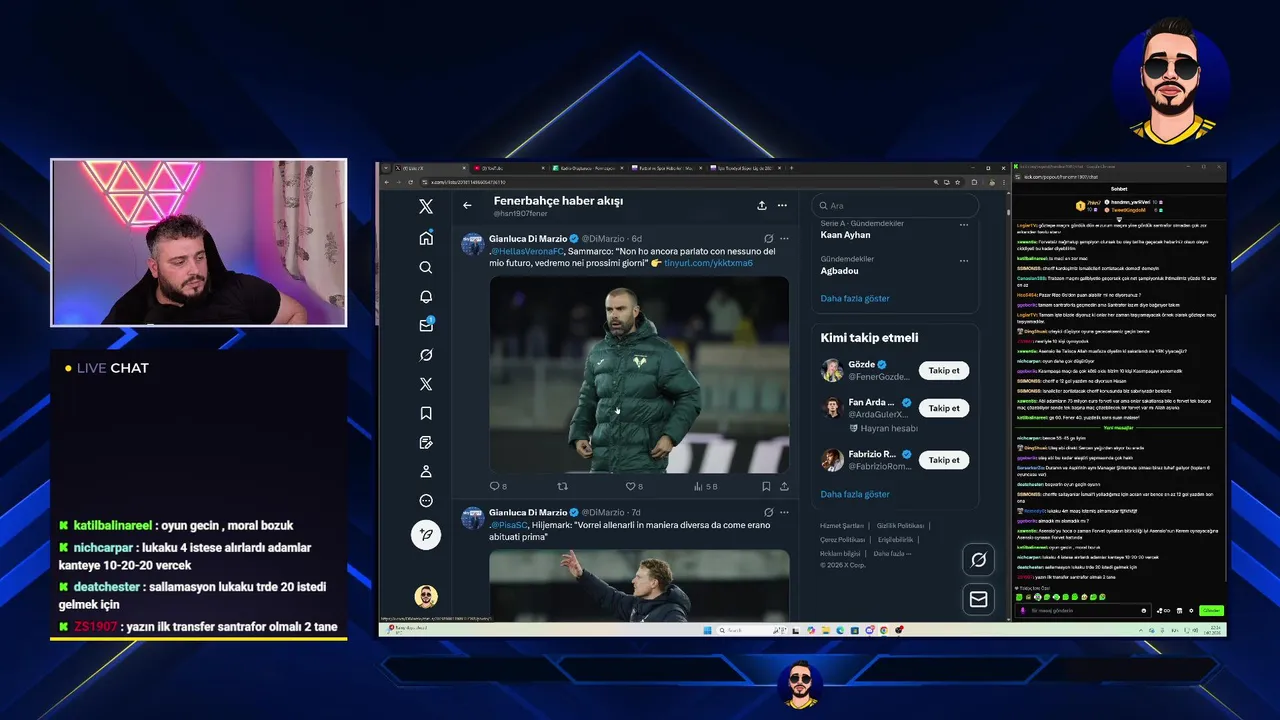
Task: Go back using the list header arrow
Action: click(467, 205)
